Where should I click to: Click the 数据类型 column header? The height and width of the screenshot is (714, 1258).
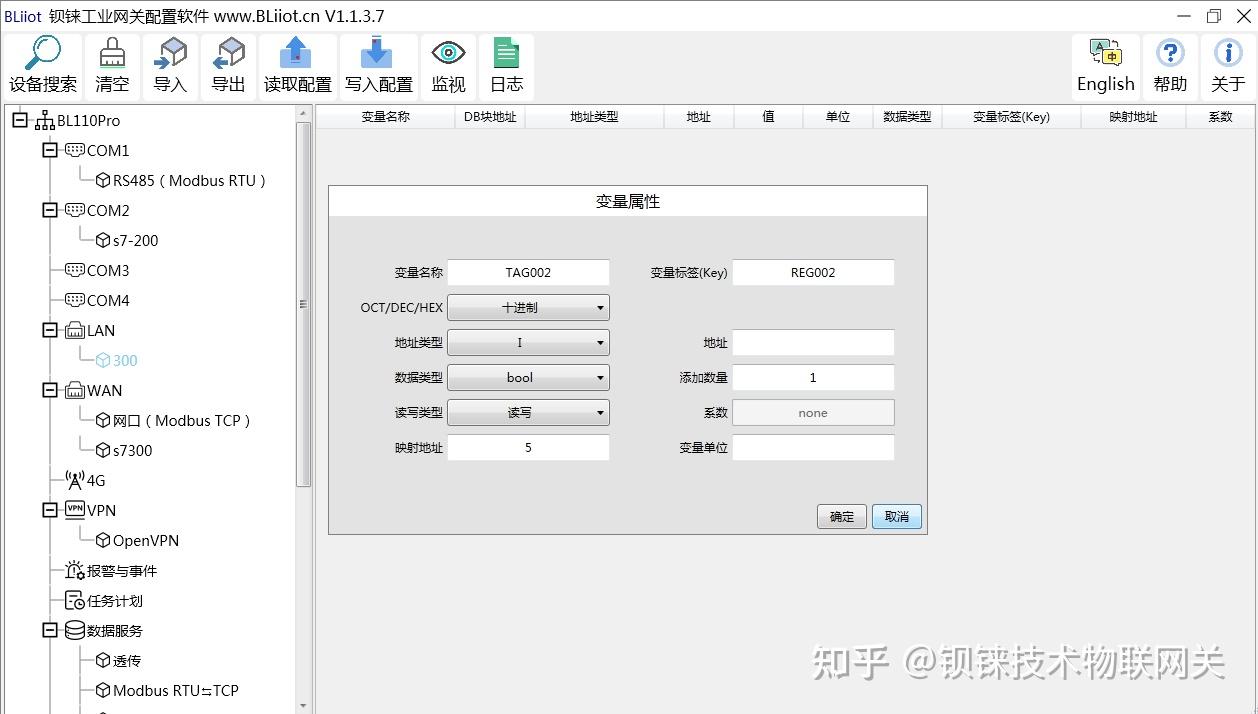point(907,117)
